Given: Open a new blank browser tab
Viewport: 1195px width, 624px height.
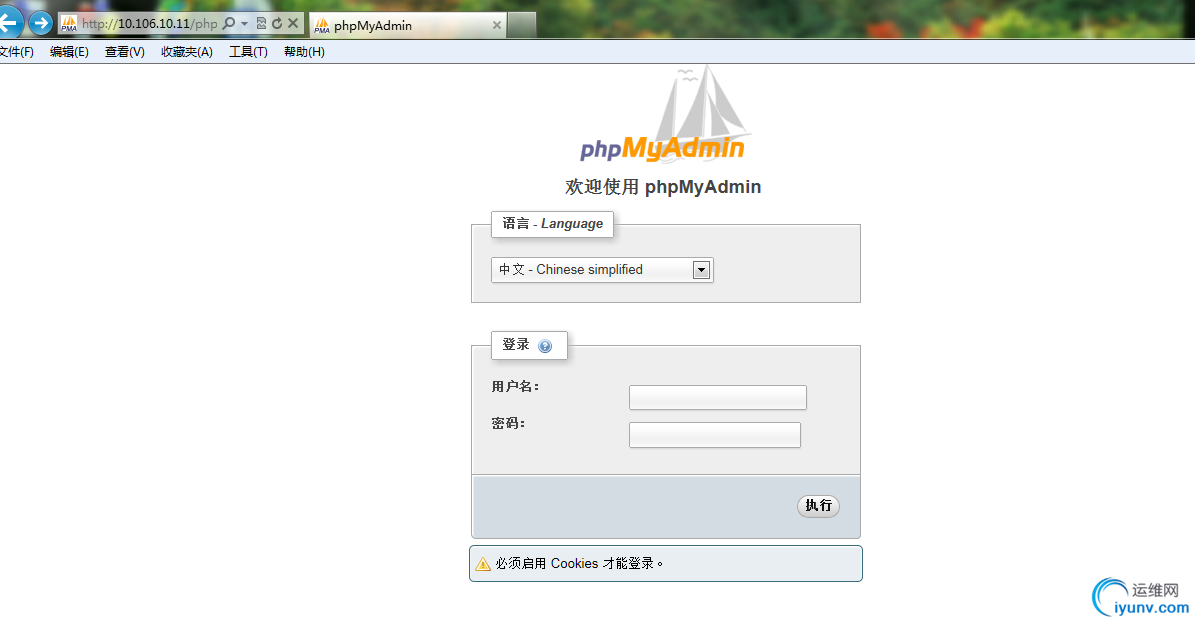Looking at the screenshot, I should click(x=522, y=25).
